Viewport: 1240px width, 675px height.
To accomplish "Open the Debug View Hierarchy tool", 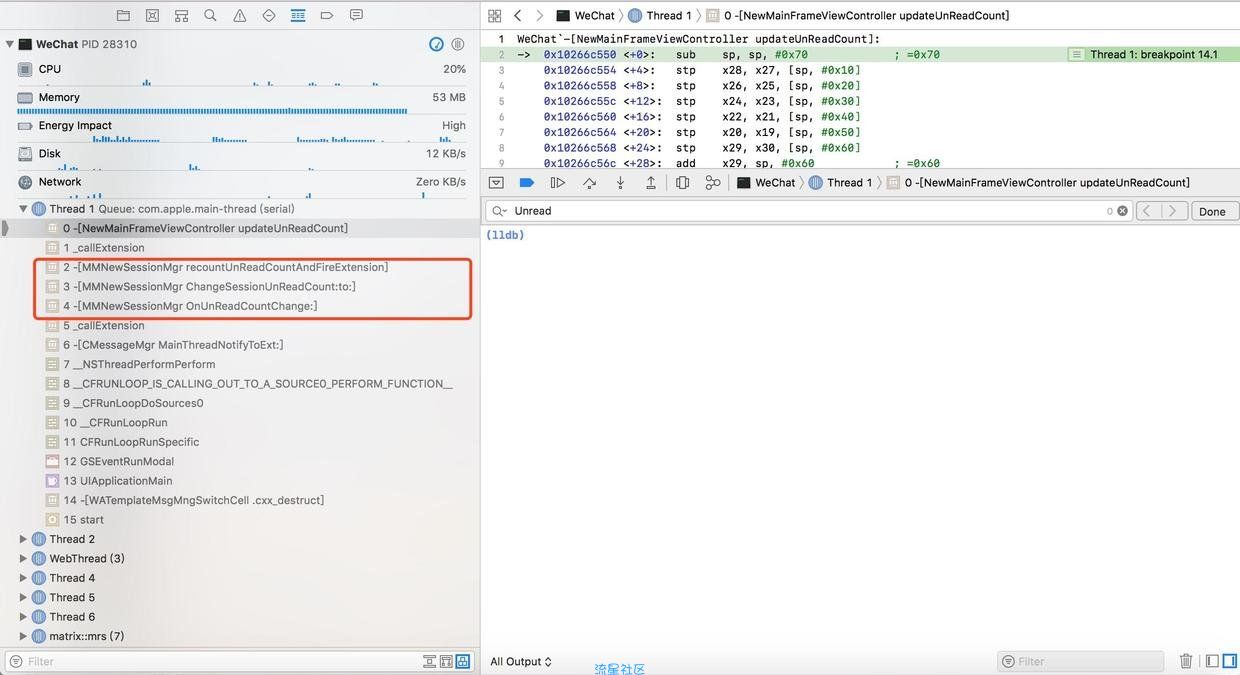I will coord(682,183).
